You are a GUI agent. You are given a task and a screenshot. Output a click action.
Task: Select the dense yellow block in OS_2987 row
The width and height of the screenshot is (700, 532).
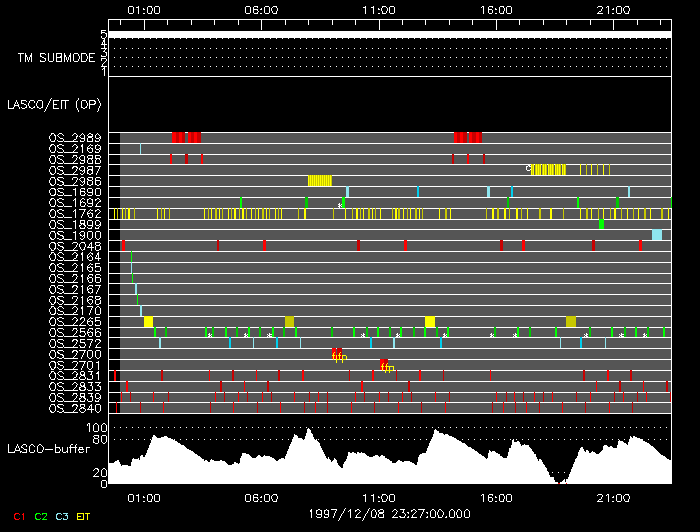(548, 170)
